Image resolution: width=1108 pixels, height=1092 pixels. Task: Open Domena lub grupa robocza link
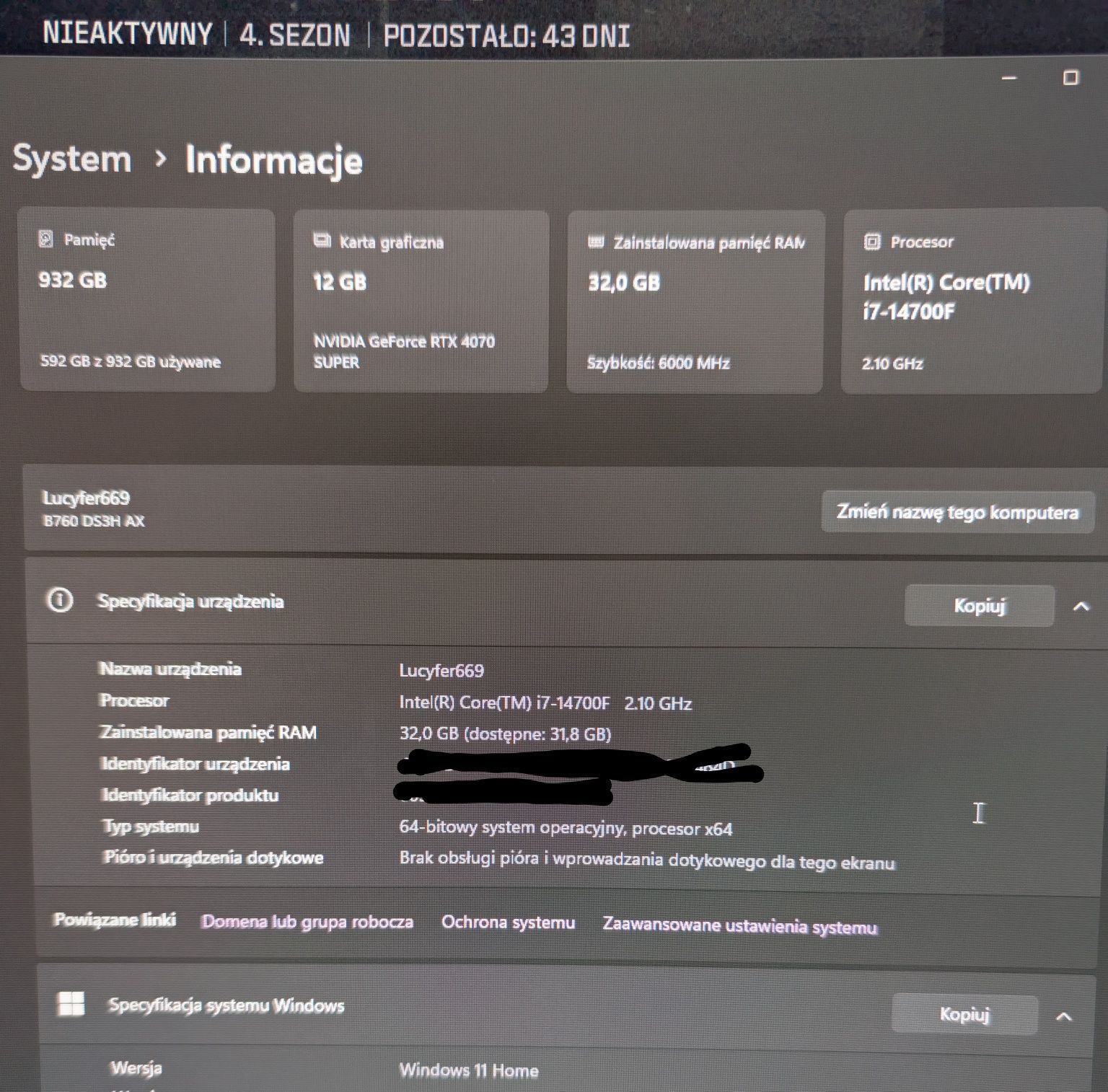click(307, 921)
